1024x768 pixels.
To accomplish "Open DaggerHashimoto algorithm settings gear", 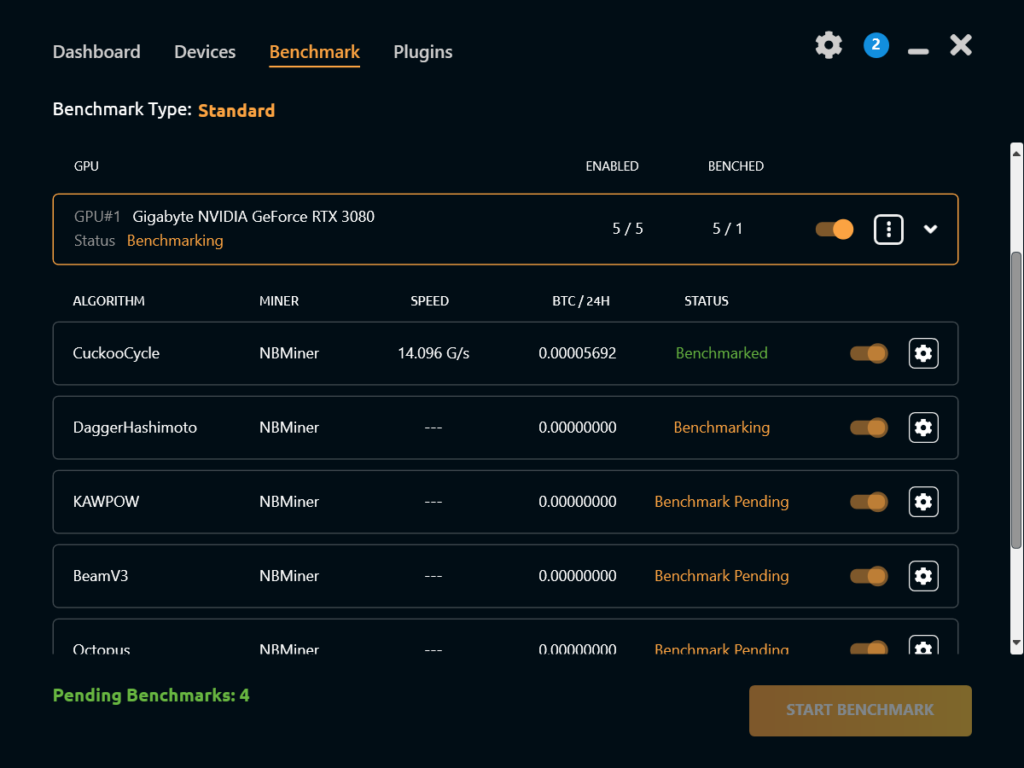I will coord(923,428).
